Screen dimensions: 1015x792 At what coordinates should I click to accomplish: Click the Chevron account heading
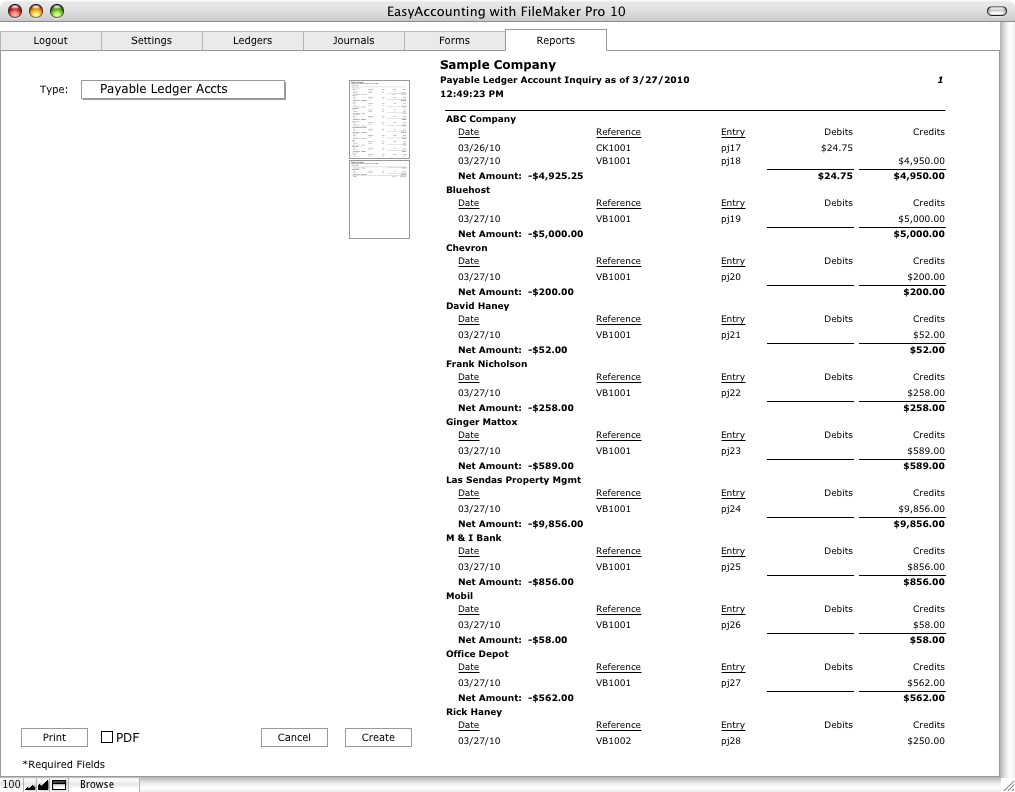467,248
